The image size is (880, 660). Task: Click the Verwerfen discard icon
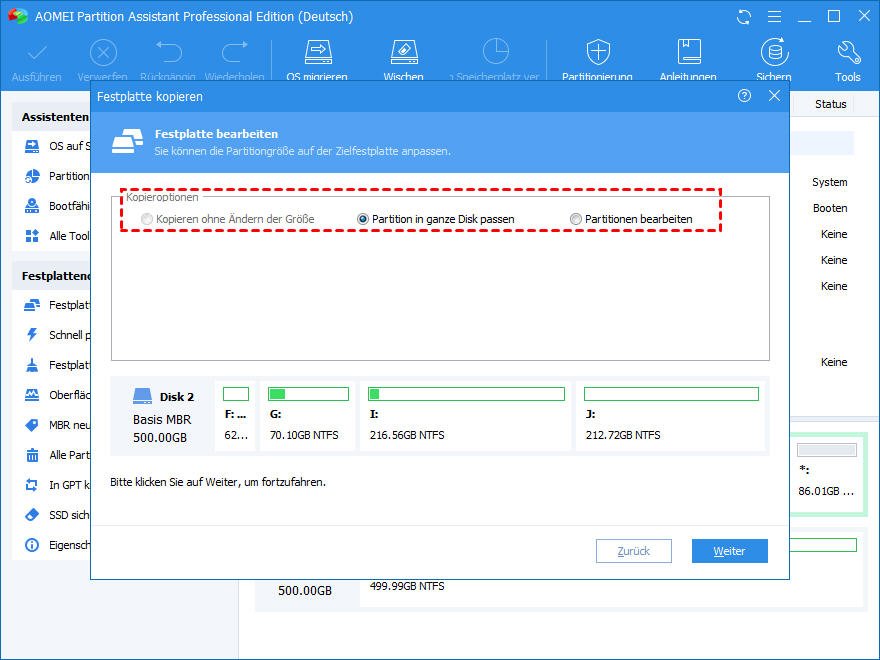click(x=103, y=54)
